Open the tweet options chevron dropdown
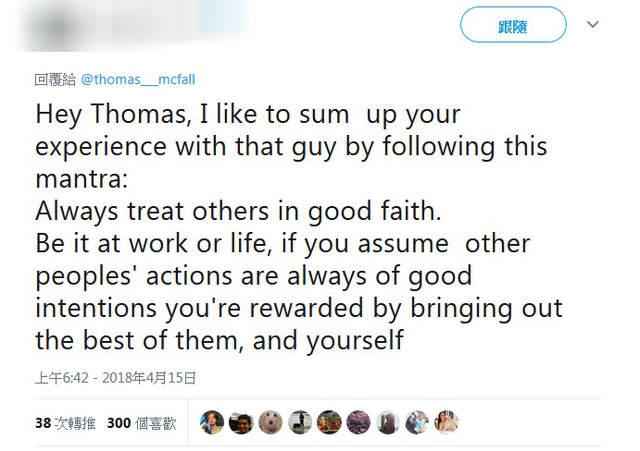 [x=593, y=24]
